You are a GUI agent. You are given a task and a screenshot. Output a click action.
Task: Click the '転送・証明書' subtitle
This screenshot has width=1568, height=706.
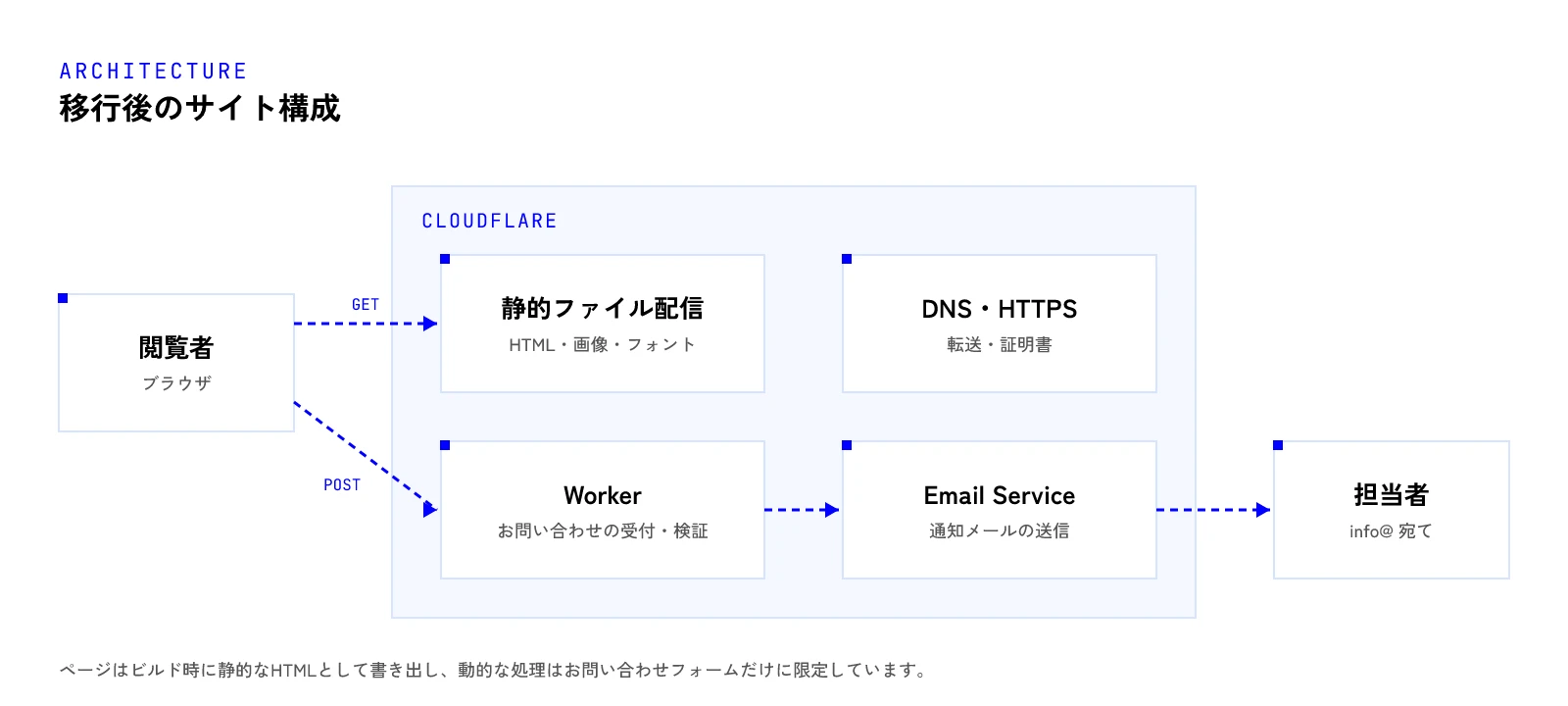click(1000, 345)
